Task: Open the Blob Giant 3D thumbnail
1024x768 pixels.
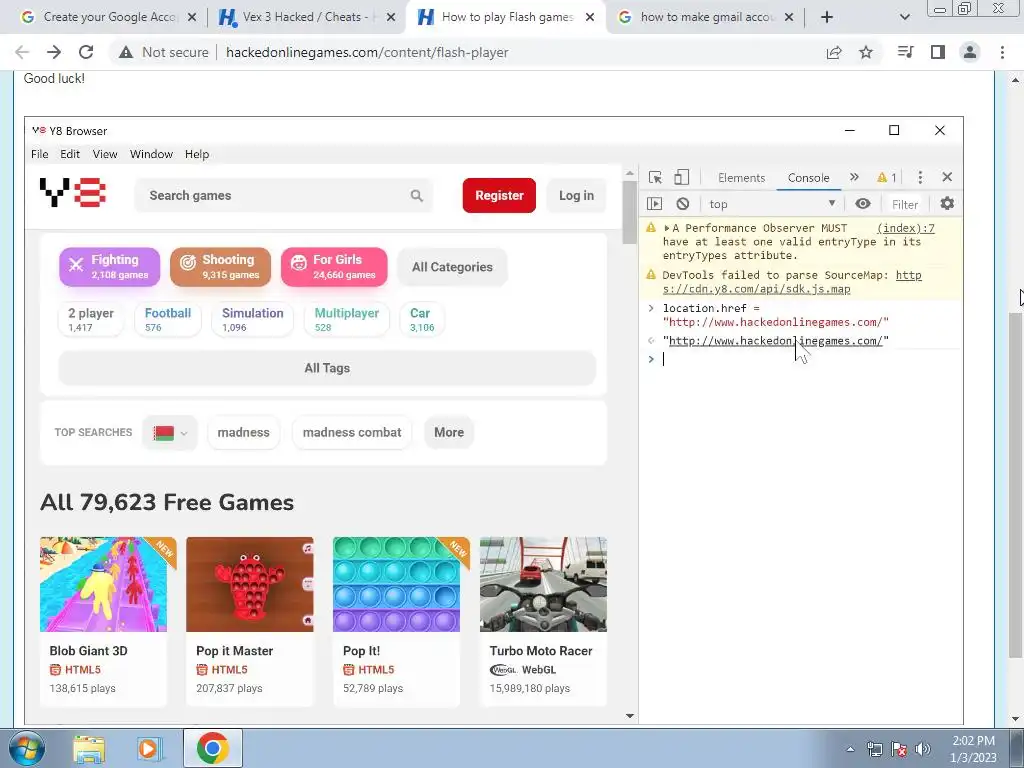Action: 103,584
